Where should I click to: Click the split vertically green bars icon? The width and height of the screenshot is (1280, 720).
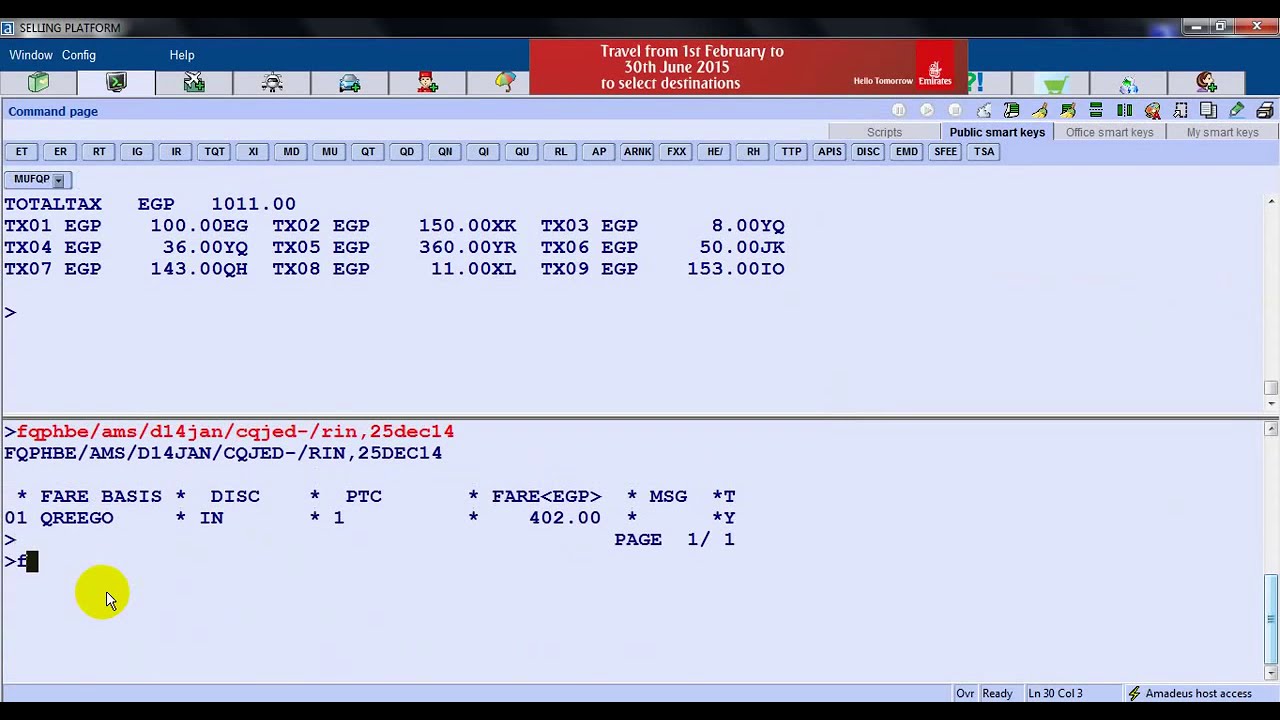pos(1124,111)
